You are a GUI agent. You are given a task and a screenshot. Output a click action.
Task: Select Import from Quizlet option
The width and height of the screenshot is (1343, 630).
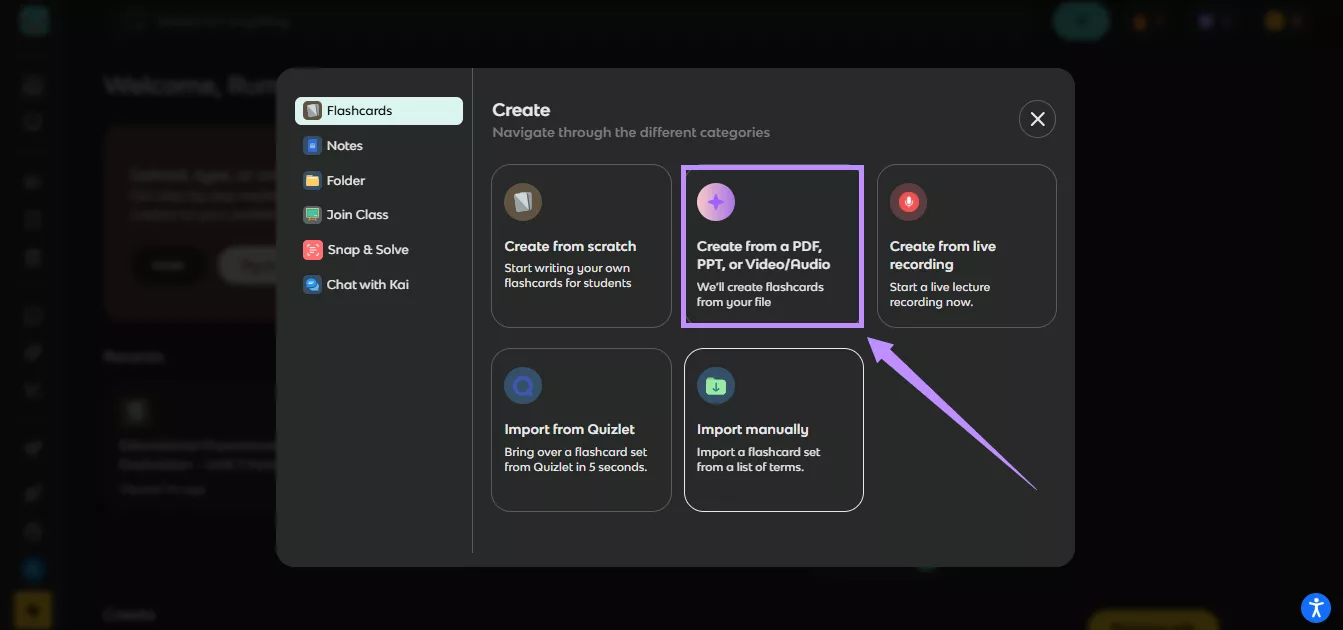[x=581, y=430]
